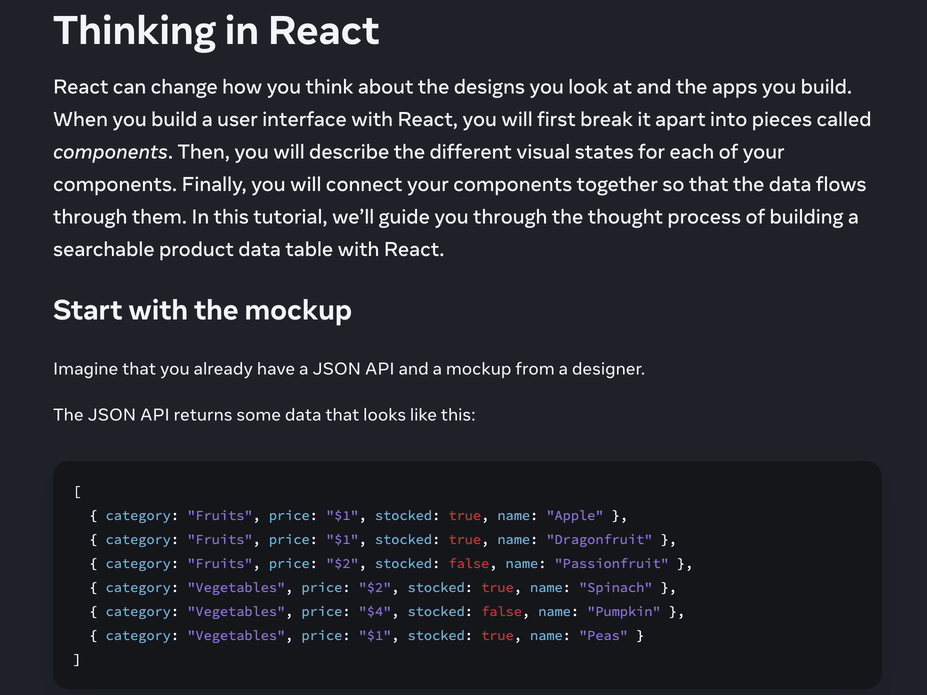Click "Vegetables" on the Peas code line
Viewport: 927px width, 695px height.
pyautogui.click(x=236, y=636)
